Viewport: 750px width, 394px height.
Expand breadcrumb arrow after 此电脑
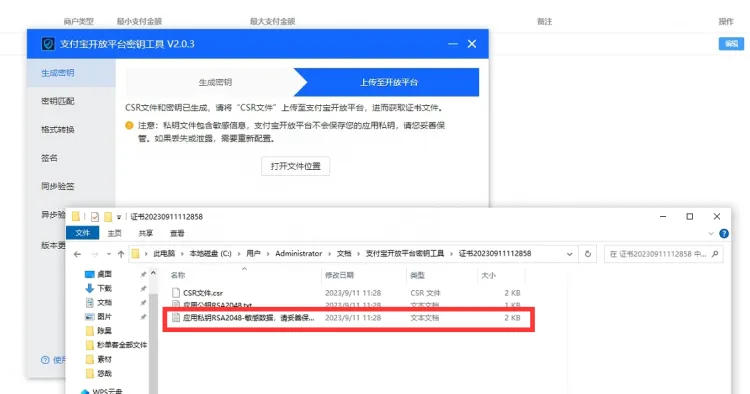[x=182, y=254]
